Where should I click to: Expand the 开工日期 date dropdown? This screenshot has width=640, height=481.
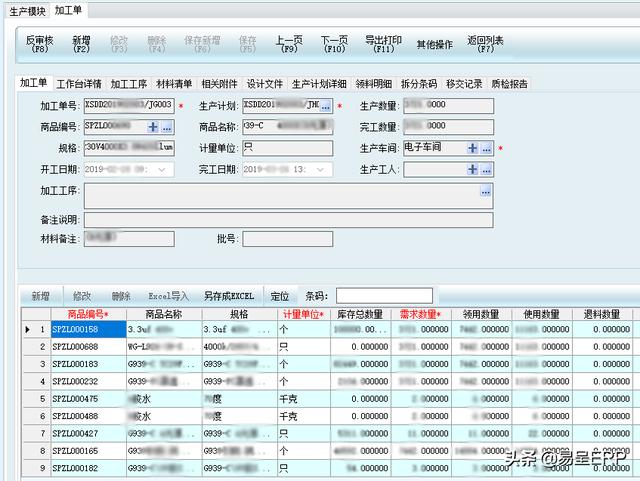click(x=167, y=170)
